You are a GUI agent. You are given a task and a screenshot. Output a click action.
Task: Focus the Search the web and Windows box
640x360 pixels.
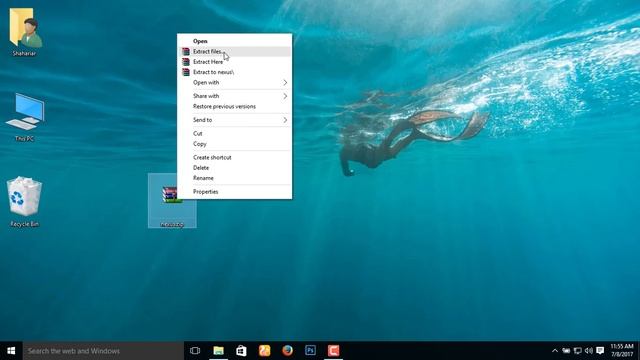(x=103, y=351)
